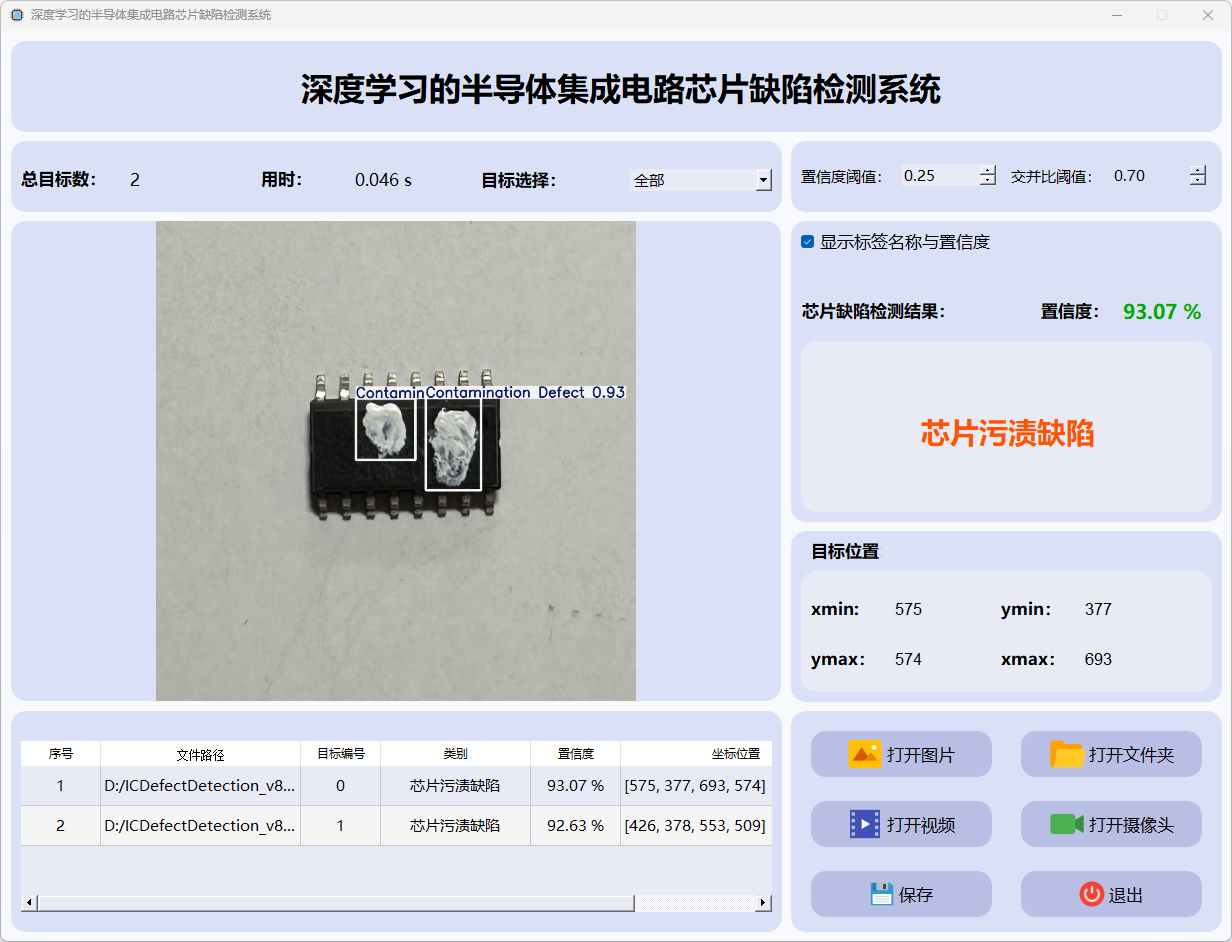Click the 置信度 column header

[575, 754]
